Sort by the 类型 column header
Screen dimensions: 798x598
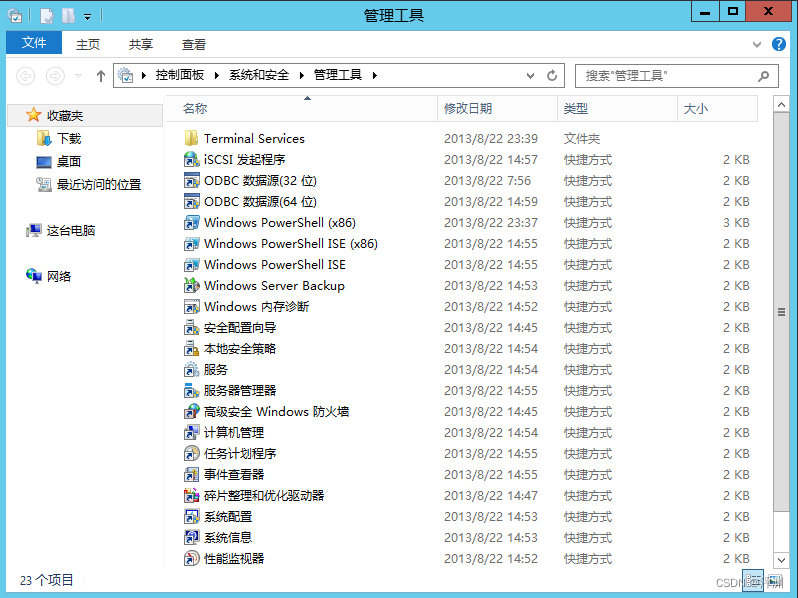[617, 108]
